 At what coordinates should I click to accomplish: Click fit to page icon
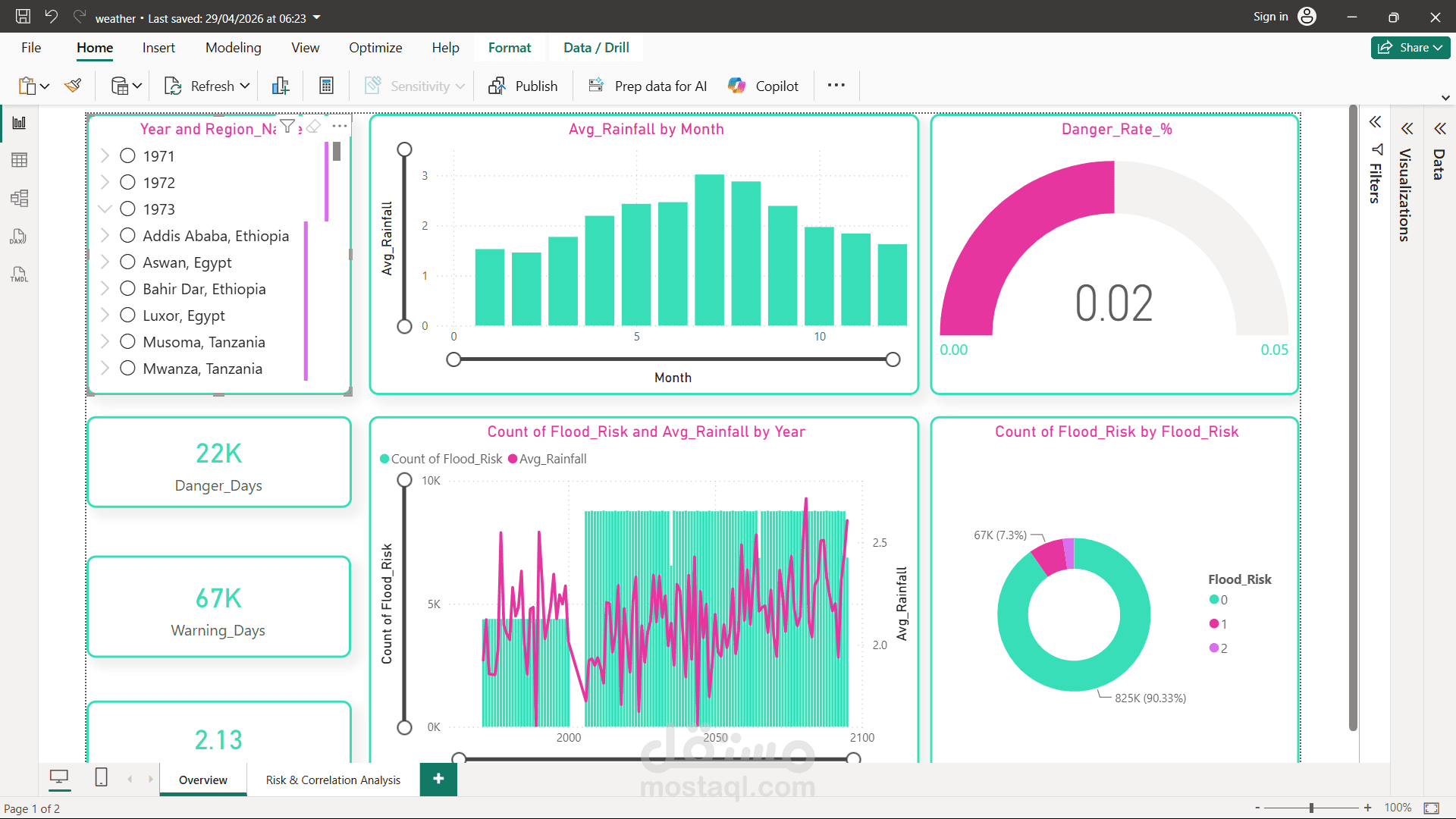(x=1432, y=808)
